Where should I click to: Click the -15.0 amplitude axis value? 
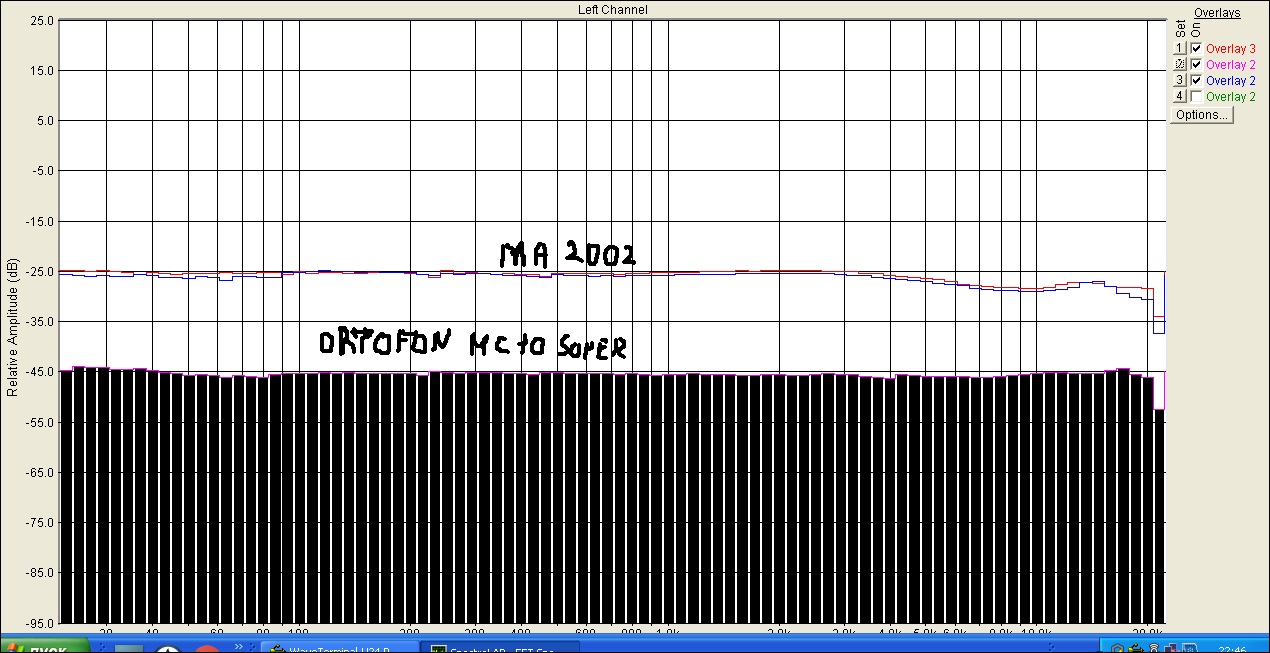tap(40, 221)
